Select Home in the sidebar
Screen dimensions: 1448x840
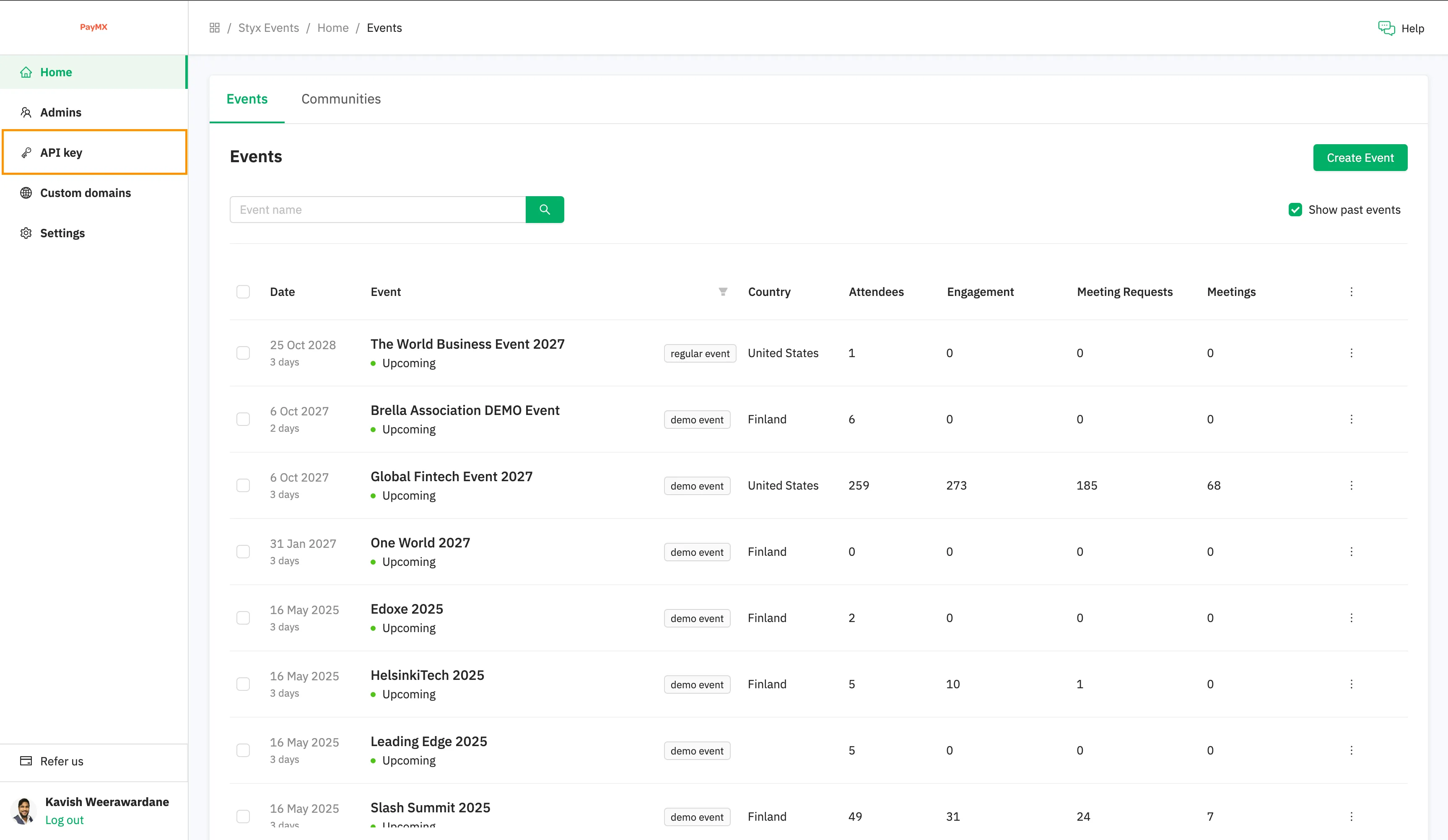tap(93, 72)
